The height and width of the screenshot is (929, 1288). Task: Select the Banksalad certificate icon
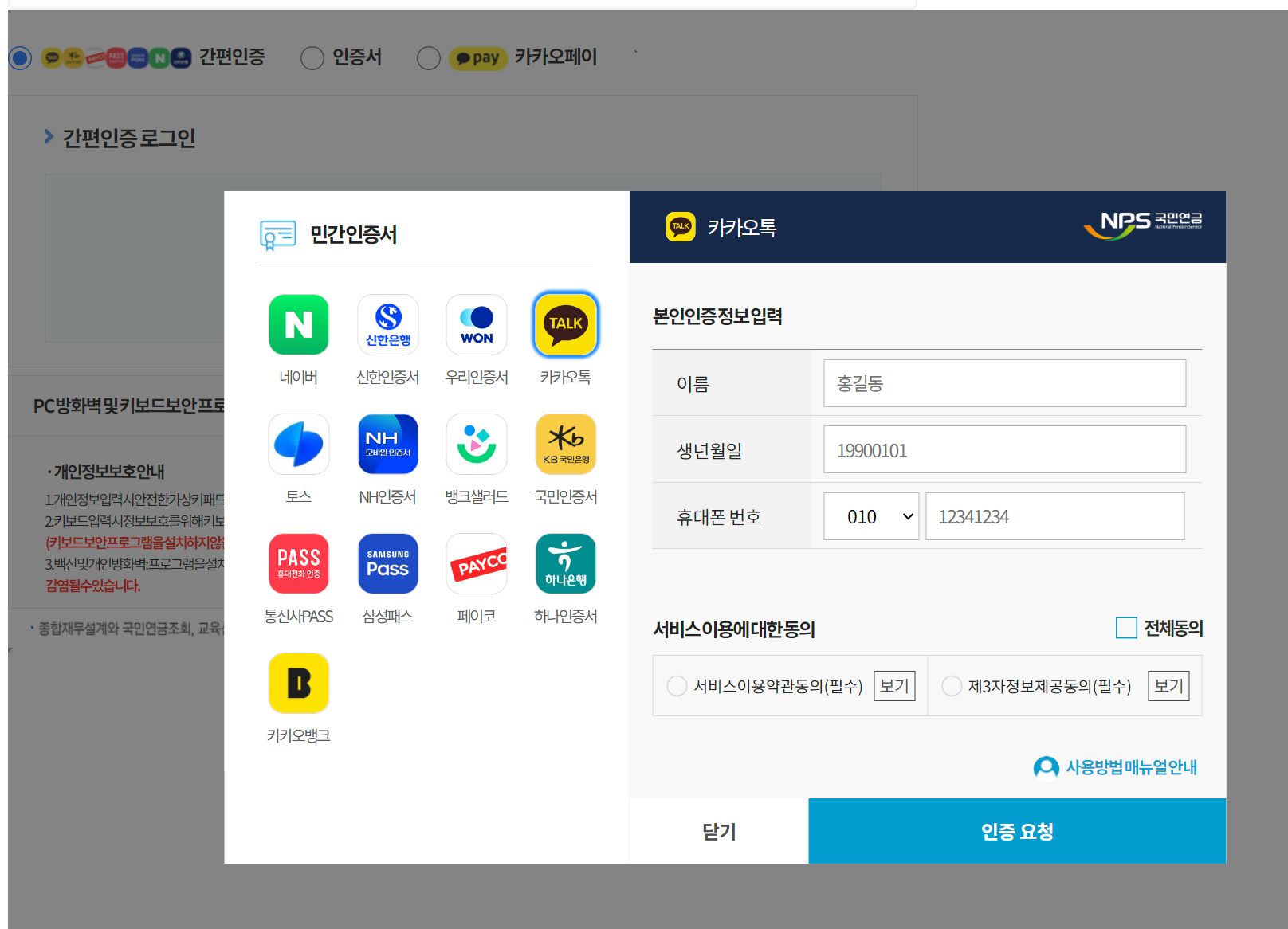click(477, 444)
